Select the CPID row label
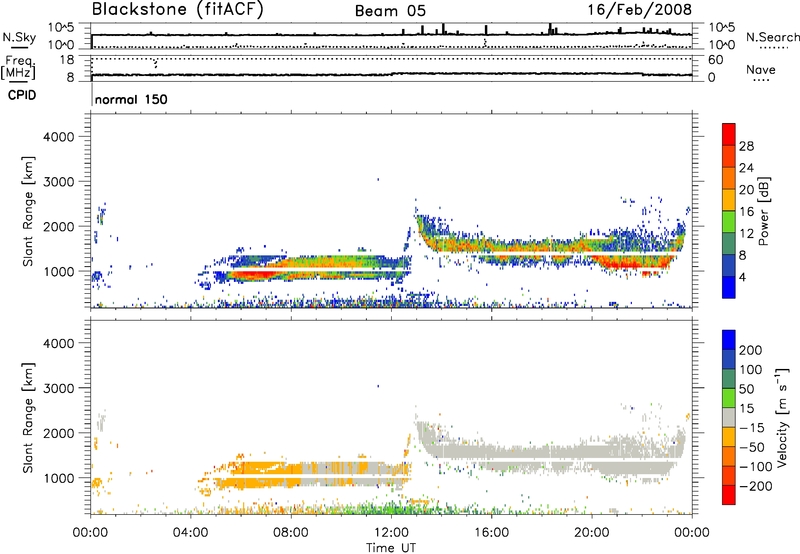 pyautogui.click(x=22, y=95)
